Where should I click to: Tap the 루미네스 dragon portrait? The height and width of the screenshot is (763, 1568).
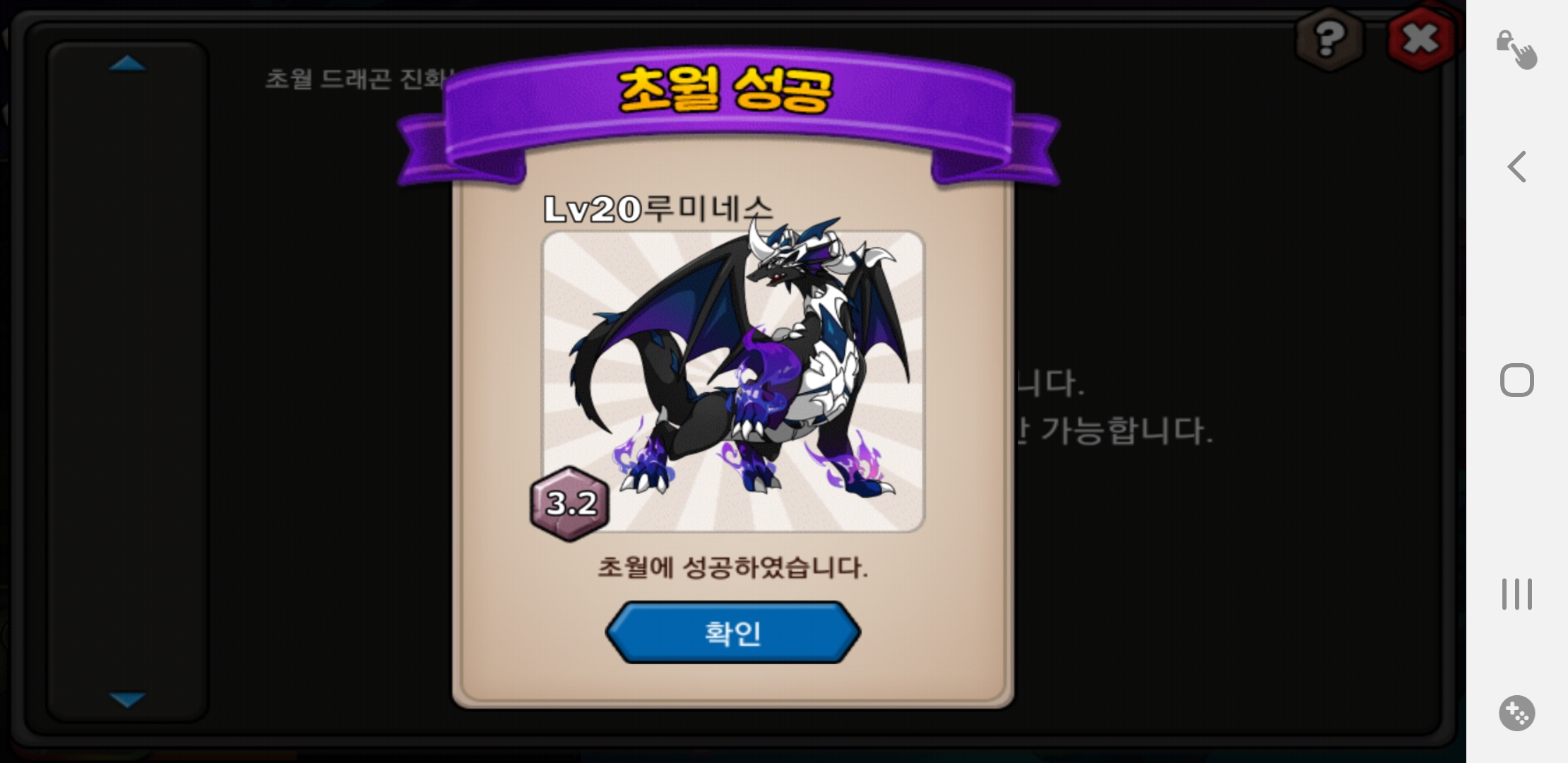pyautogui.click(x=732, y=381)
